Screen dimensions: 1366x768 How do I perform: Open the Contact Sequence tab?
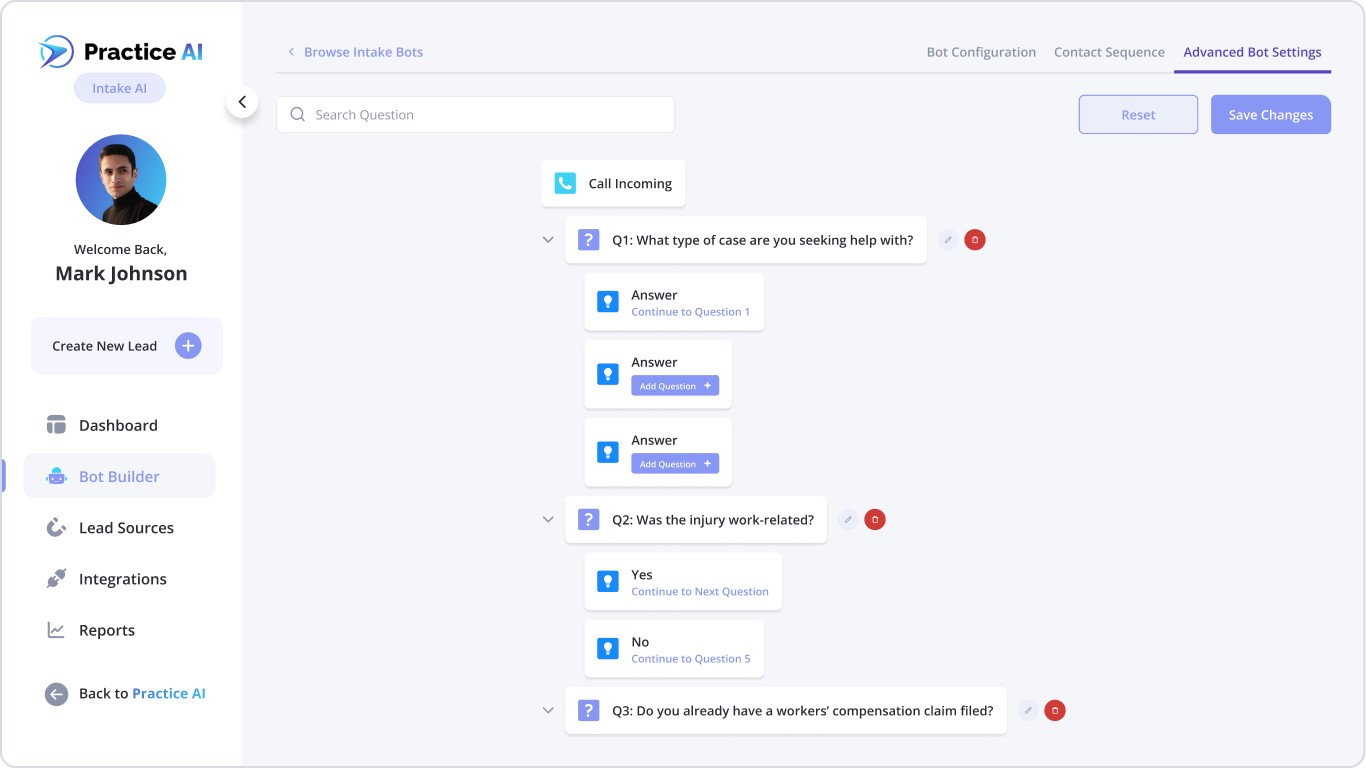pos(1109,52)
